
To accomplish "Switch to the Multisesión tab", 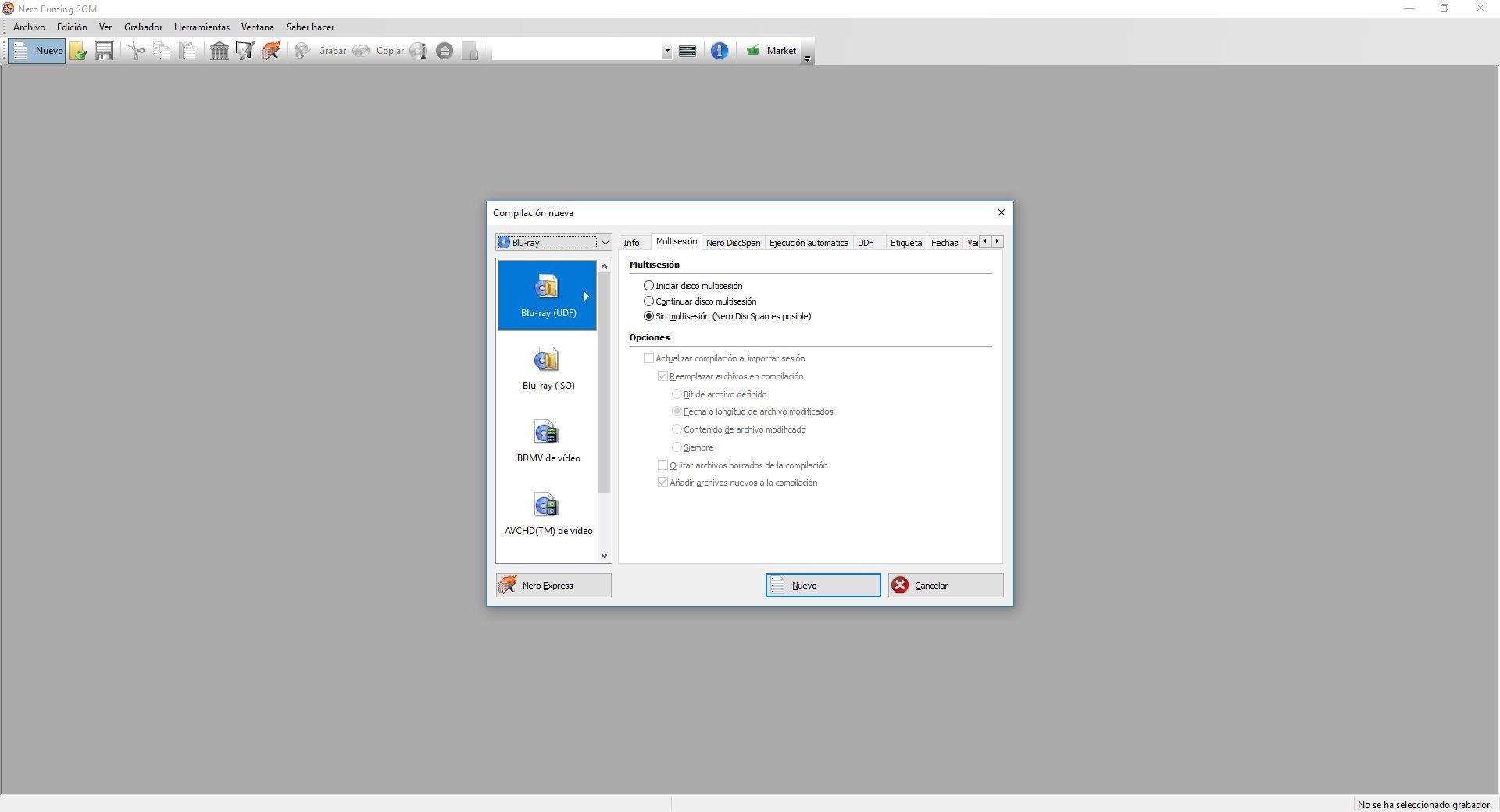I will 676,241.
